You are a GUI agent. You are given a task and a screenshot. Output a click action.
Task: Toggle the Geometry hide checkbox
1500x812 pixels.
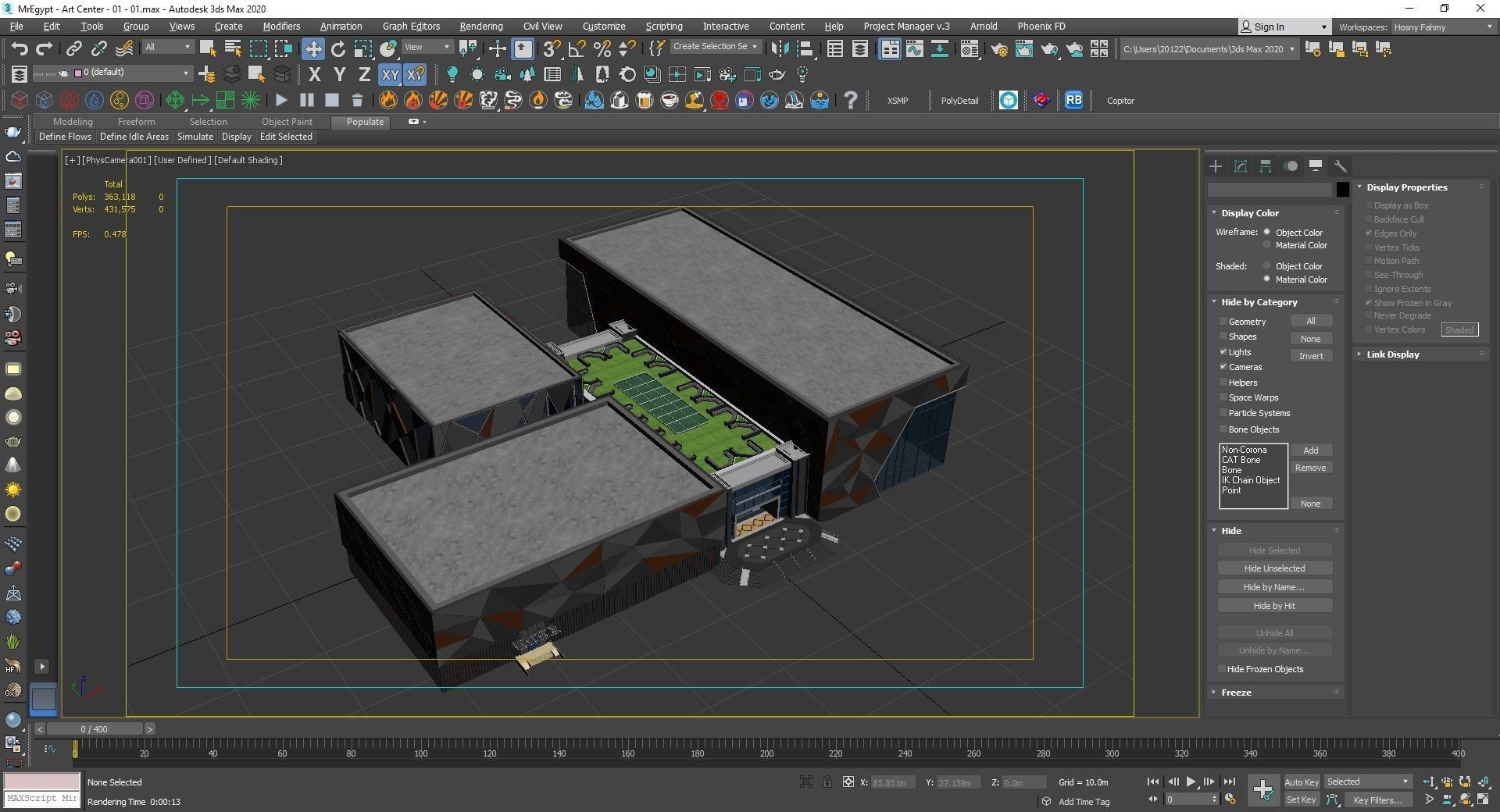point(1223,322)
